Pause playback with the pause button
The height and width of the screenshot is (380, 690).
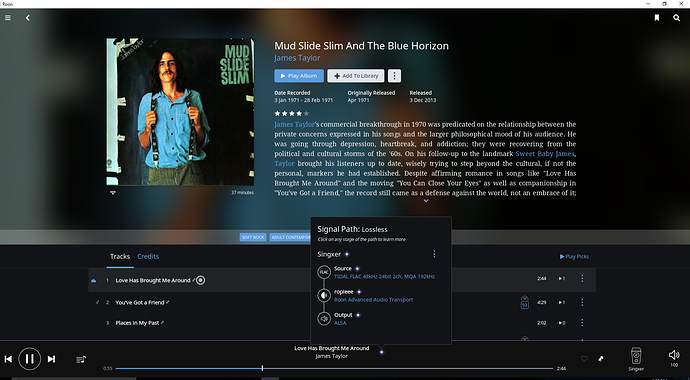pos(29,359)
